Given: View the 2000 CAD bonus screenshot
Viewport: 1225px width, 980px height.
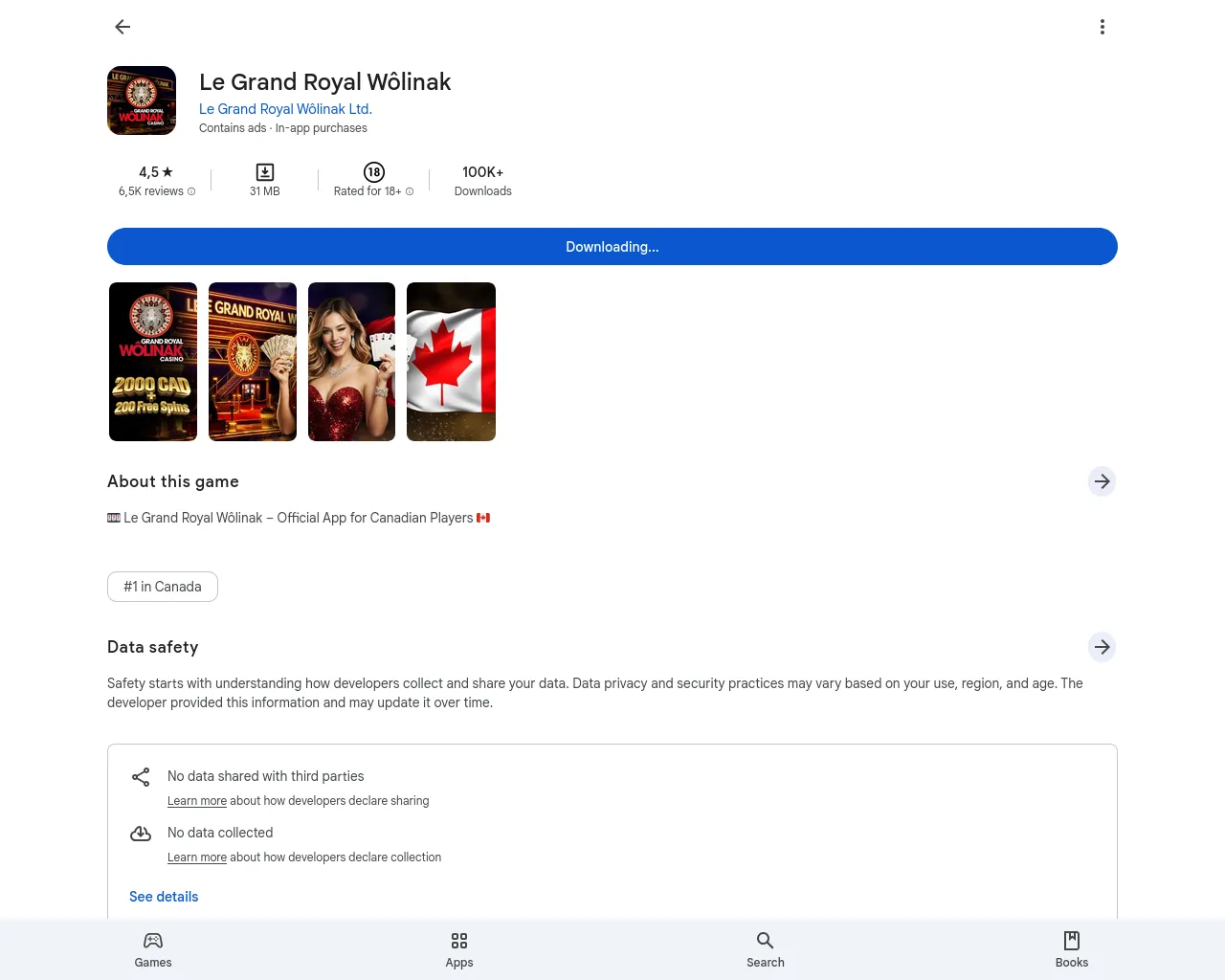Looking at the screenshot, I should pyautogui.click(x=153, y=362).
